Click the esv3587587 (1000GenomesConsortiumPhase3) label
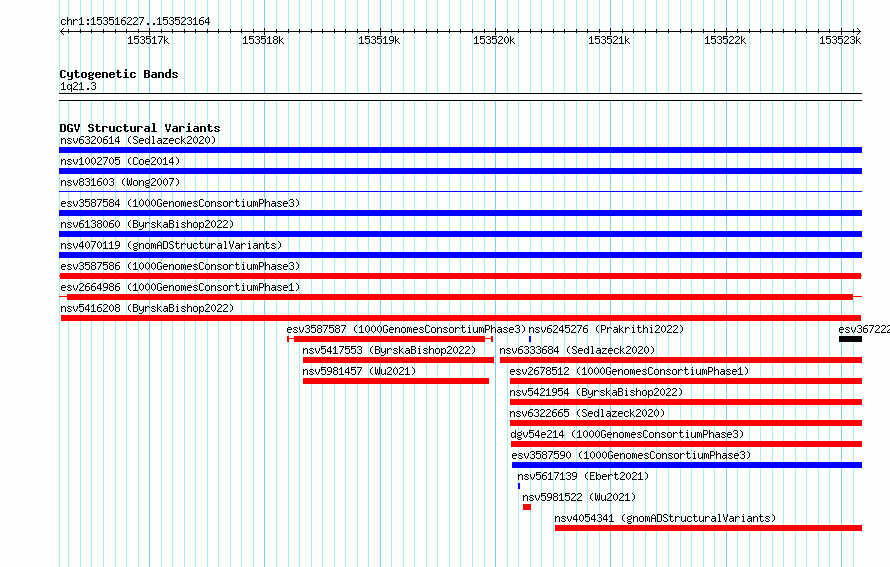The width and height of the screenshot is (890, 567). pos(406,329)
